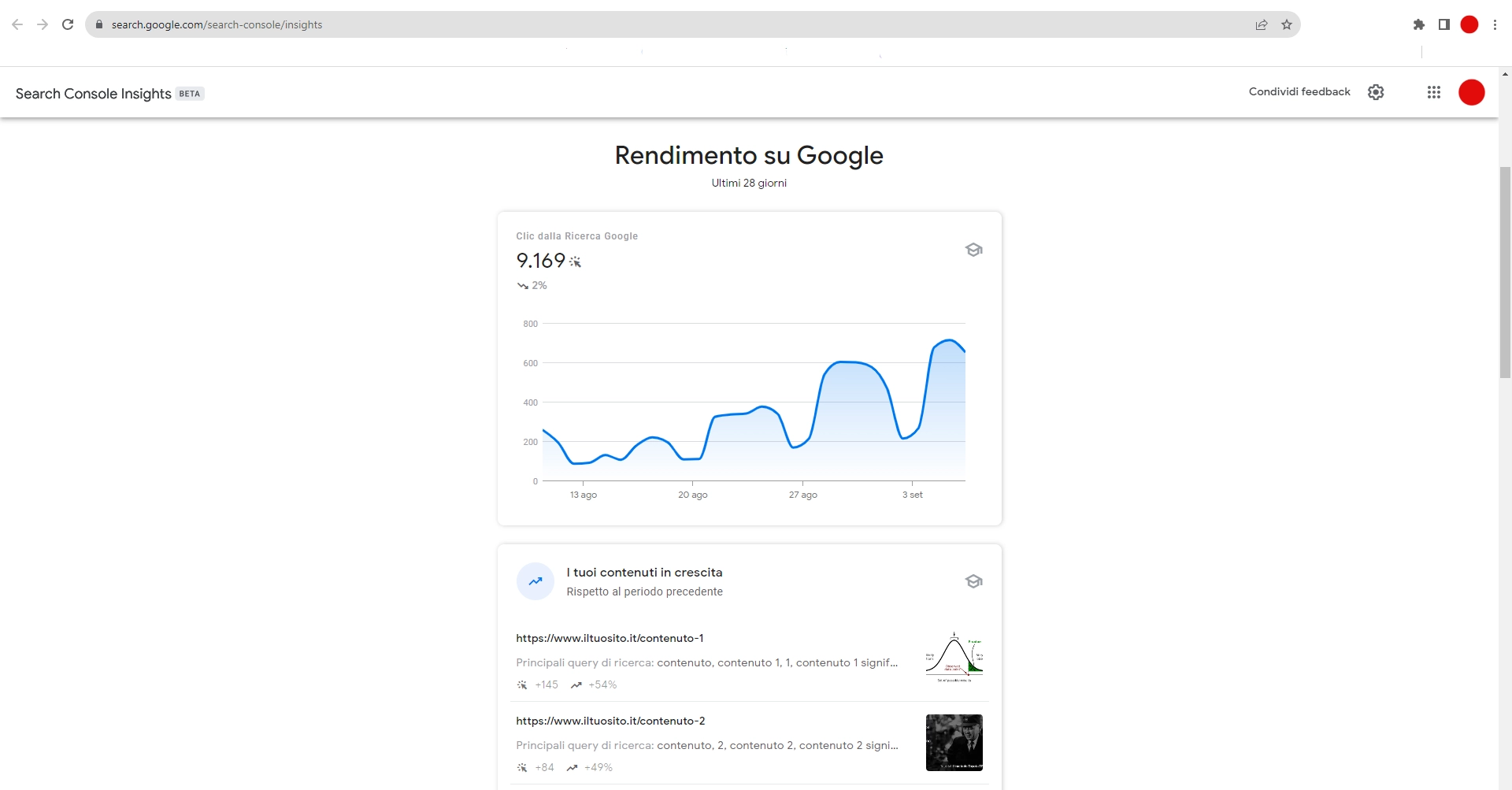The image size is (1512, 790).
Task: Bookmark this page with the star
Action: 1287,24
